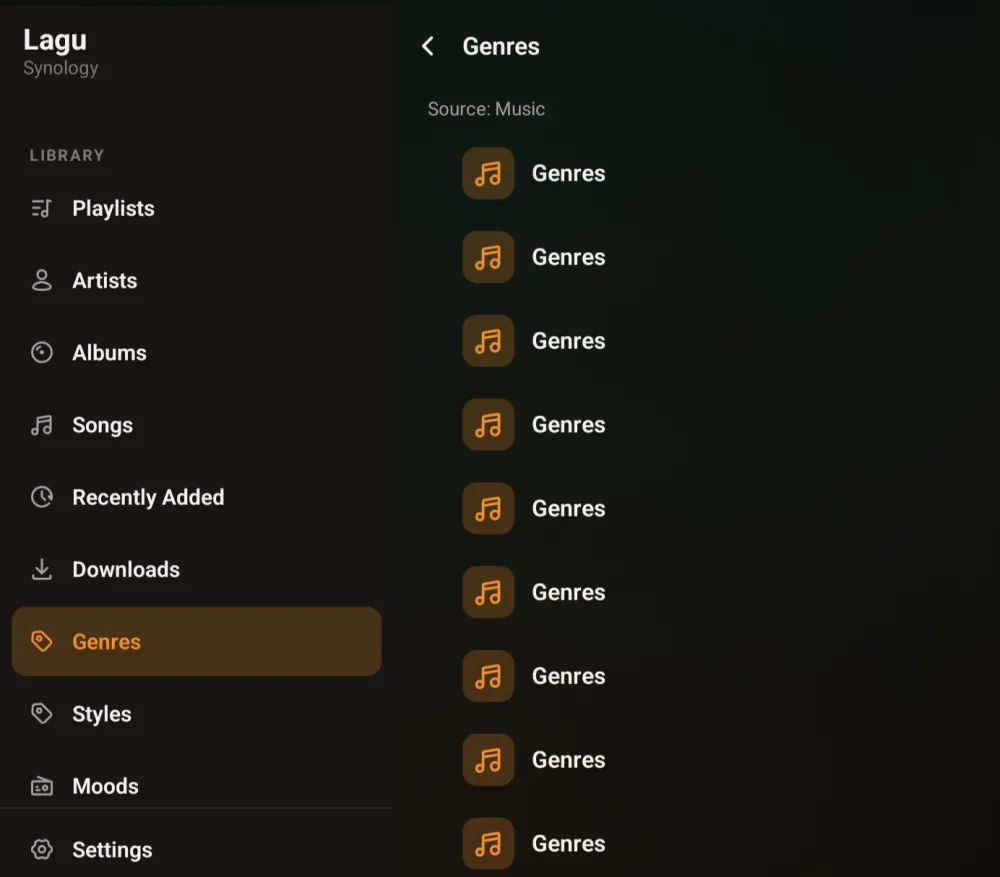1000x877 pixels.
Task: Click the Styles tag icon
Action: [x=41, y=713]
